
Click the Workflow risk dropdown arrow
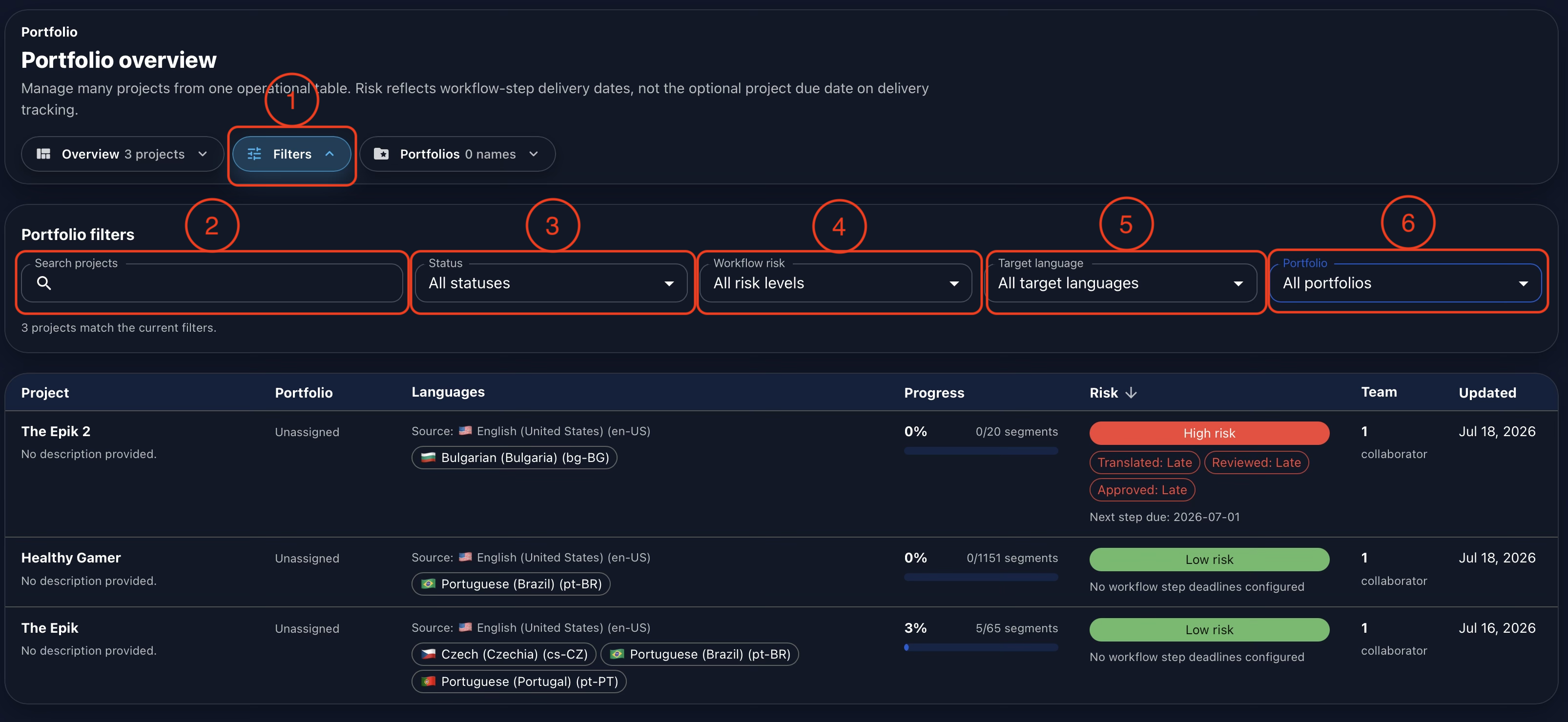[954, 283]
